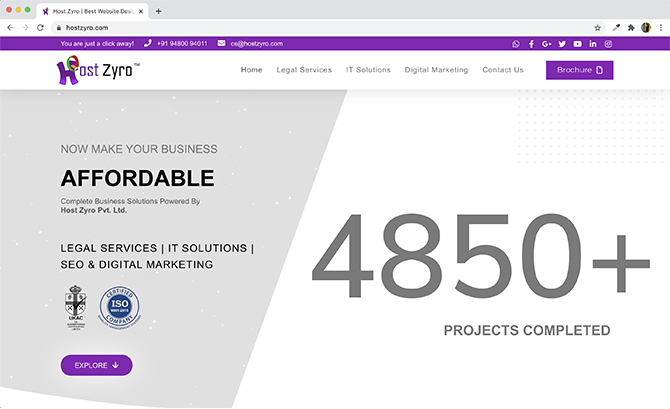Open the Legal Services menu
This screenshot has width=670, height=409.
coord(304,70)
